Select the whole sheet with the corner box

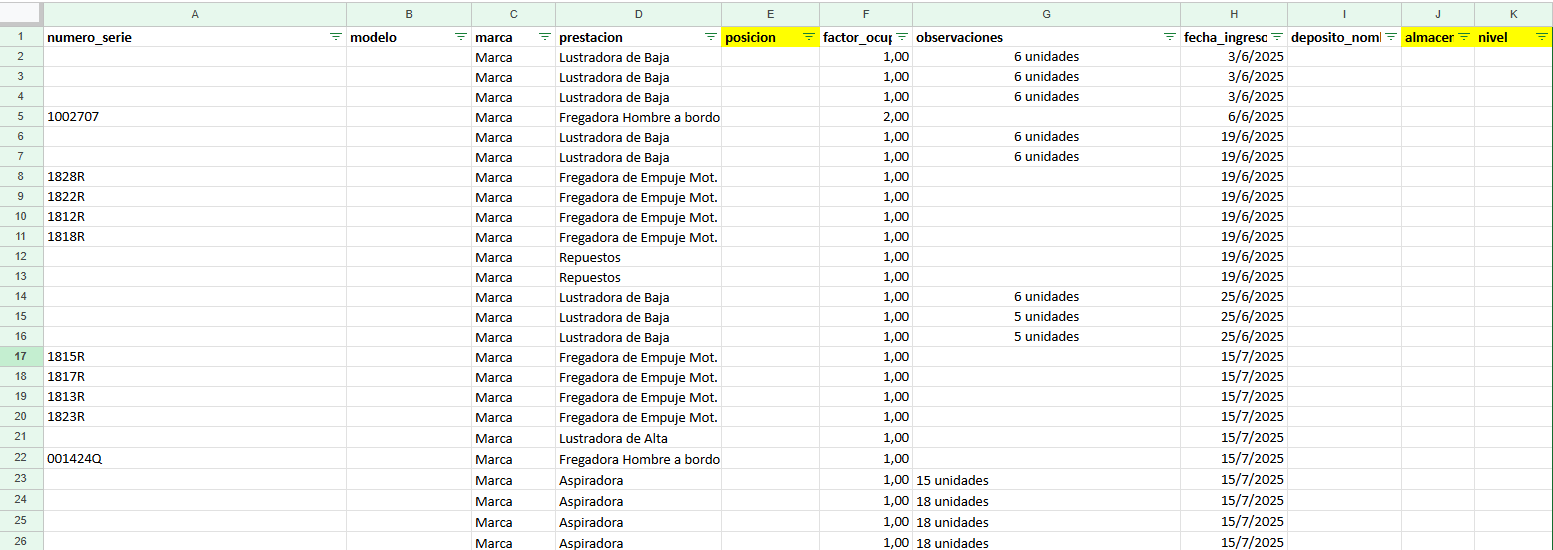point(21,14)
